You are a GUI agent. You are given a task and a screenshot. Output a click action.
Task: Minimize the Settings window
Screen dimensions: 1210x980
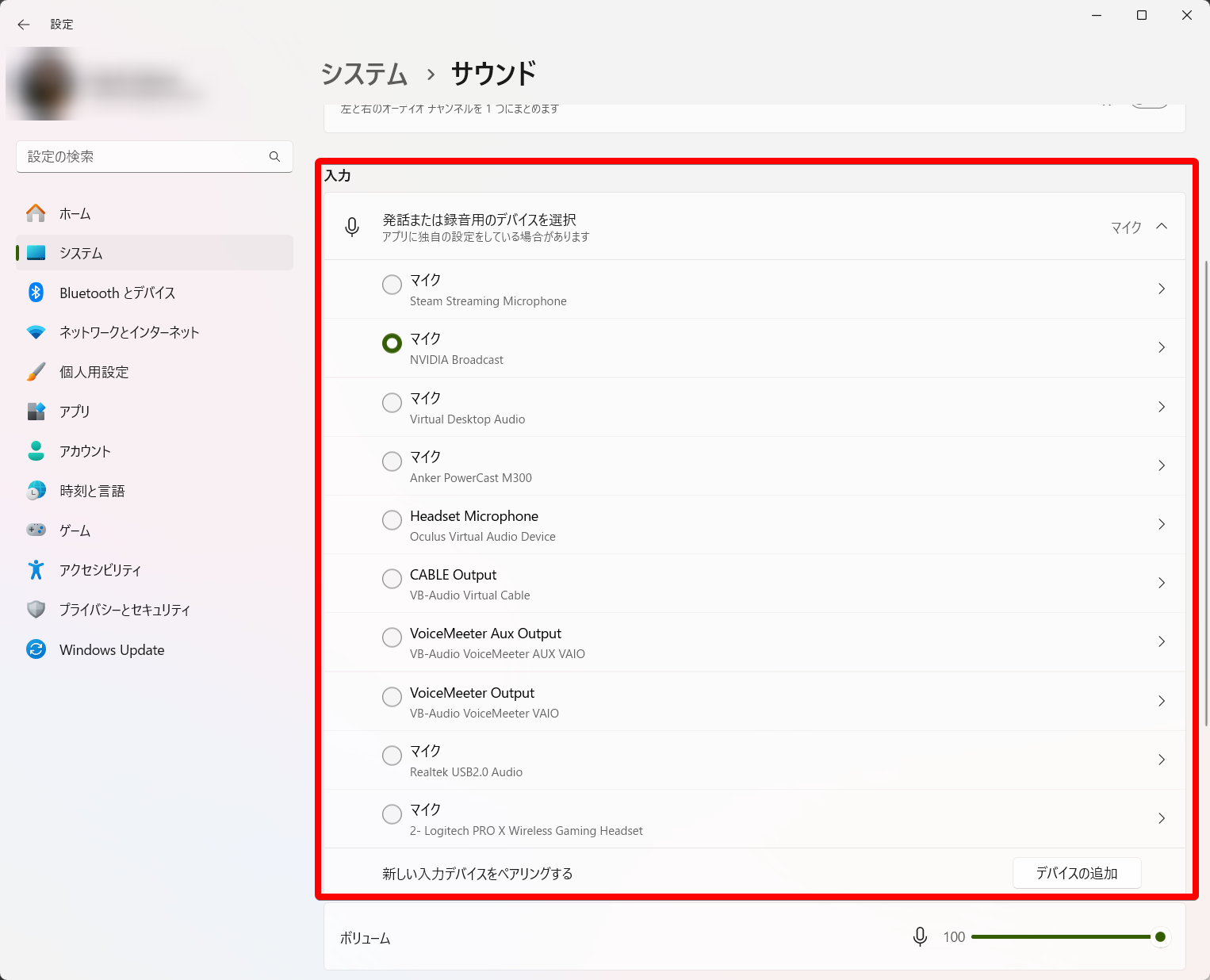pos(1097,15)
